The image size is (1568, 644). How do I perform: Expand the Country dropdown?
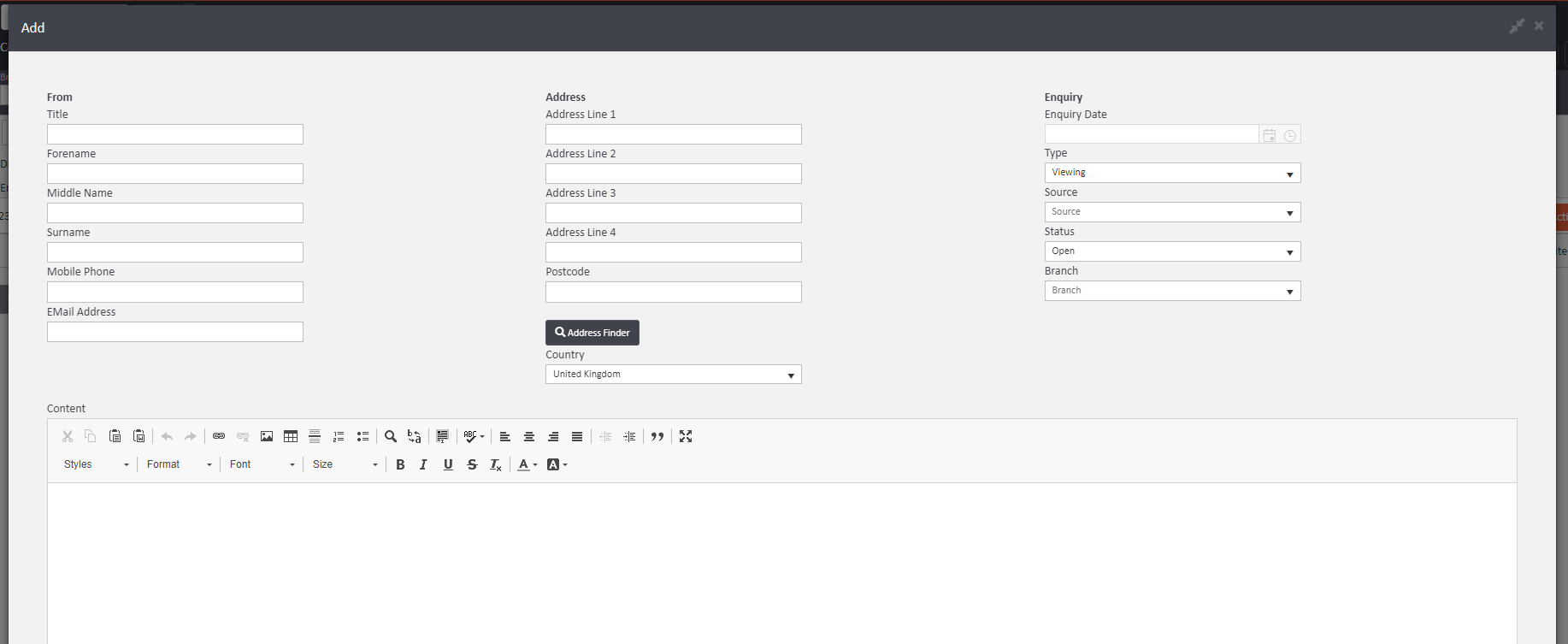click(x=673, y=375)
